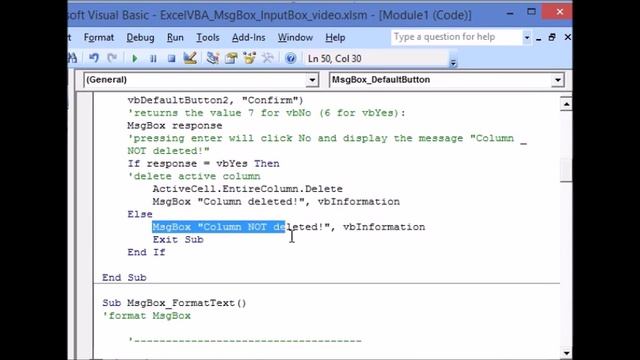
Task: Click the Find binoculars icon
Action: pos(73,58)
